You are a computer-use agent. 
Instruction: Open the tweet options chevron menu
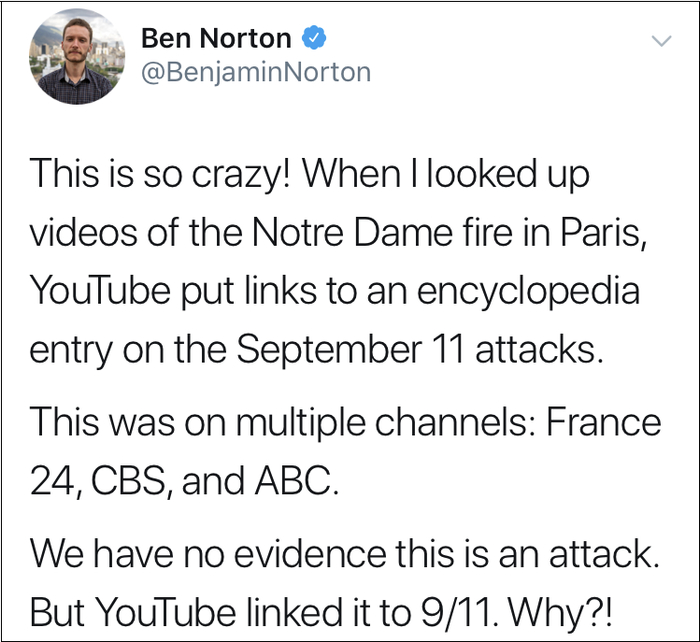[659, 41]
